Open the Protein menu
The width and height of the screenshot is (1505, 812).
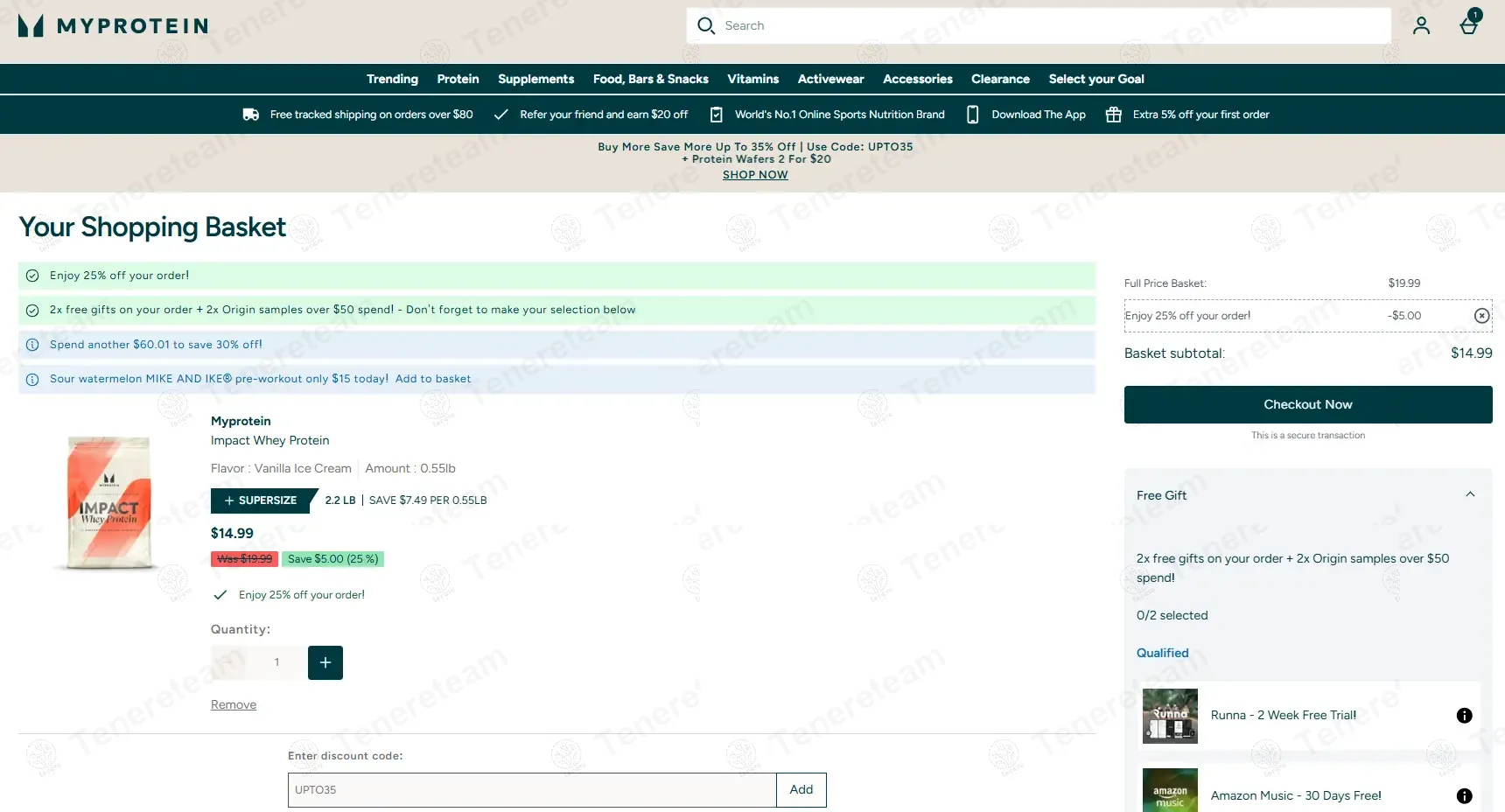[x=458, y=79]
